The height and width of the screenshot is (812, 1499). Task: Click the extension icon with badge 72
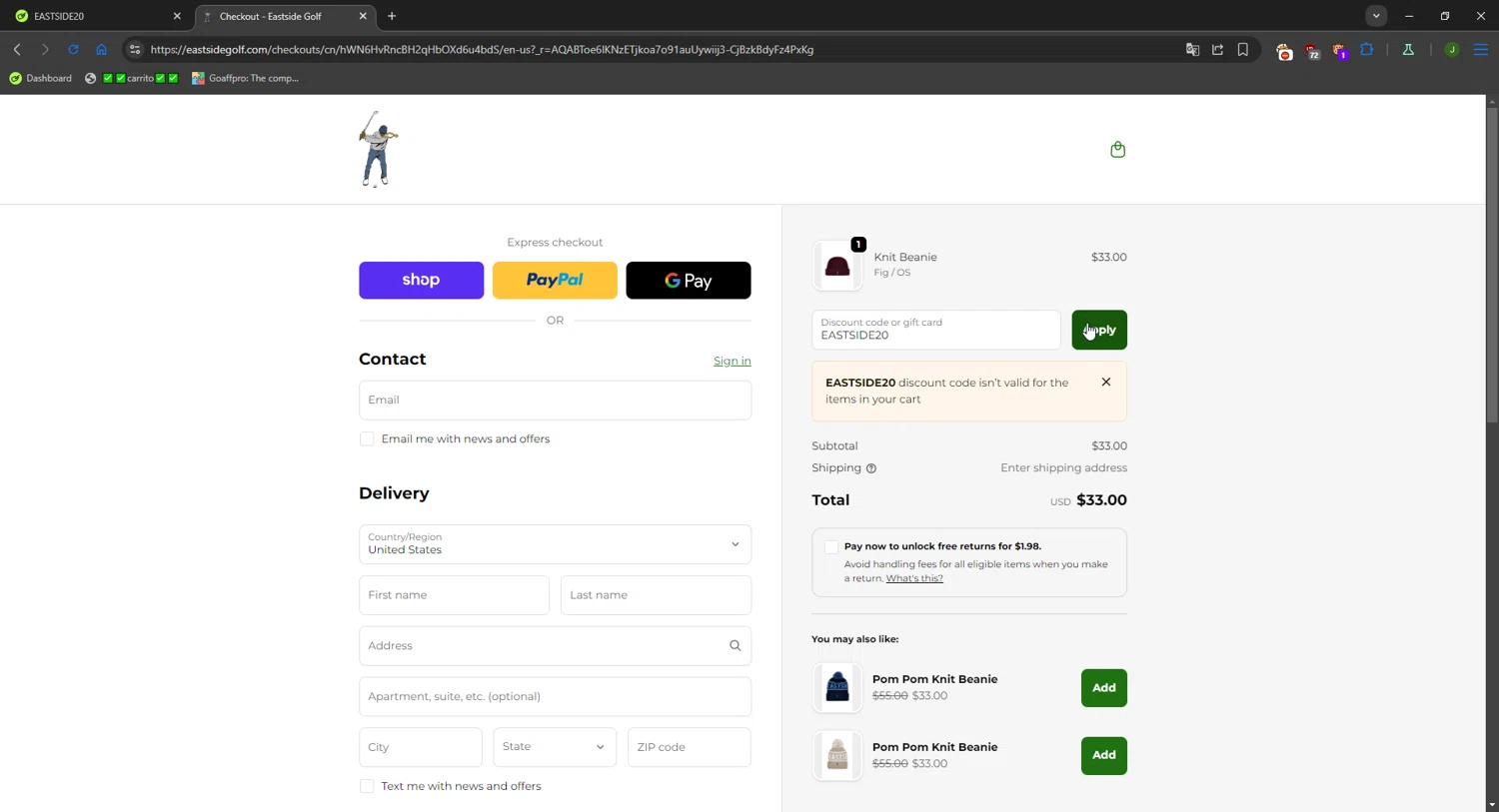1312,51
